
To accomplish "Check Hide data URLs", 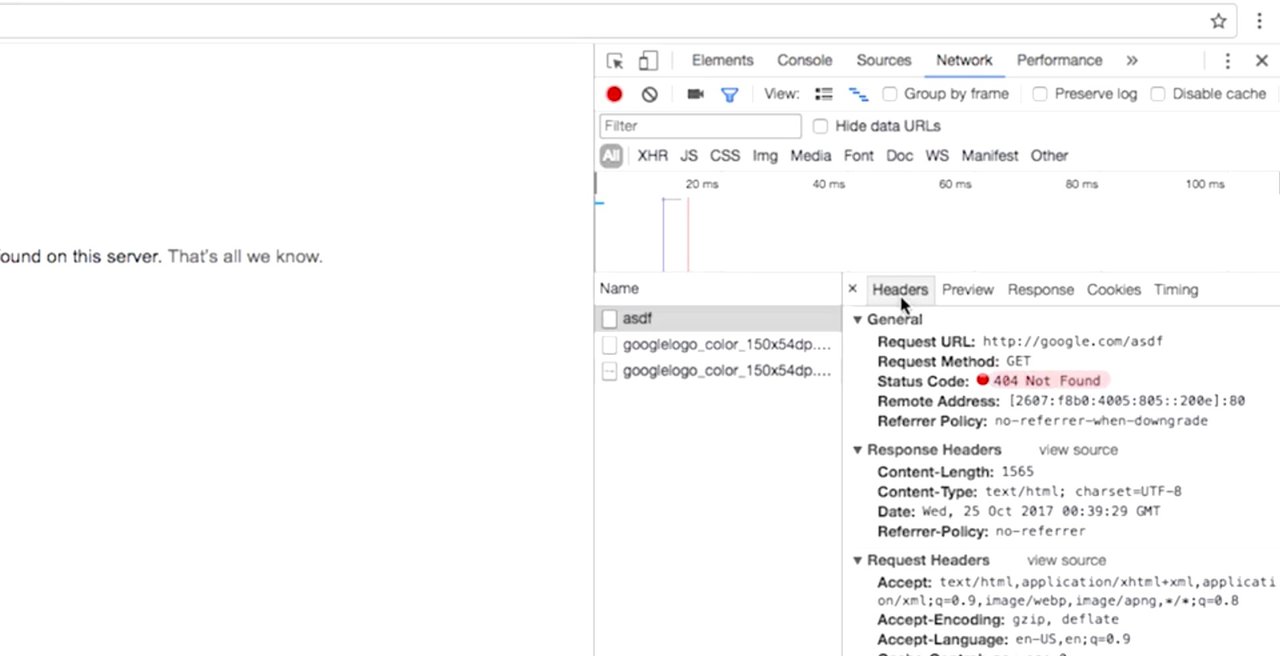I will pyautogui.click(x=820, y=126).
